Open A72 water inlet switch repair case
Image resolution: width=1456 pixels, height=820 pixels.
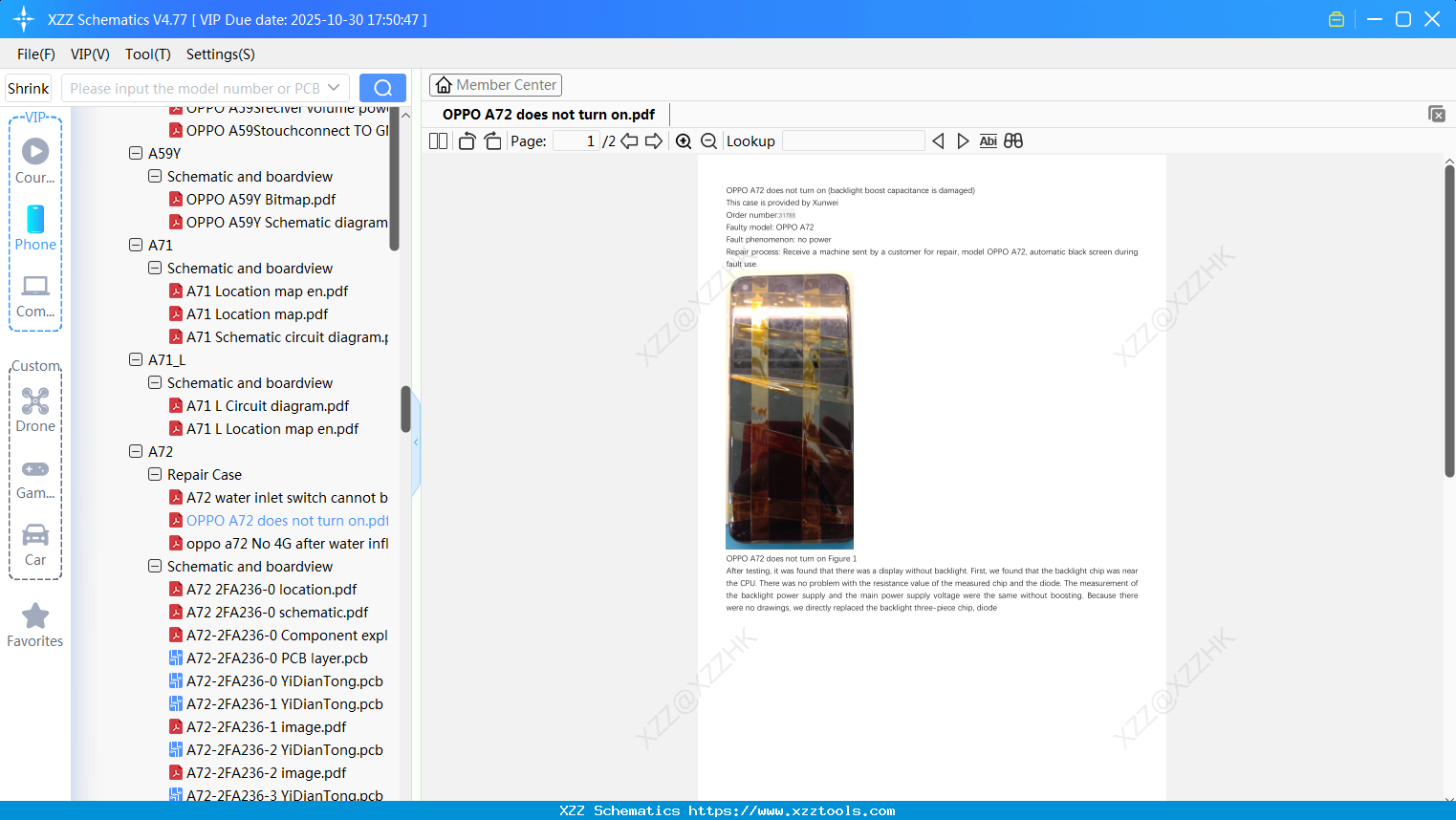(x=287, y=497)
